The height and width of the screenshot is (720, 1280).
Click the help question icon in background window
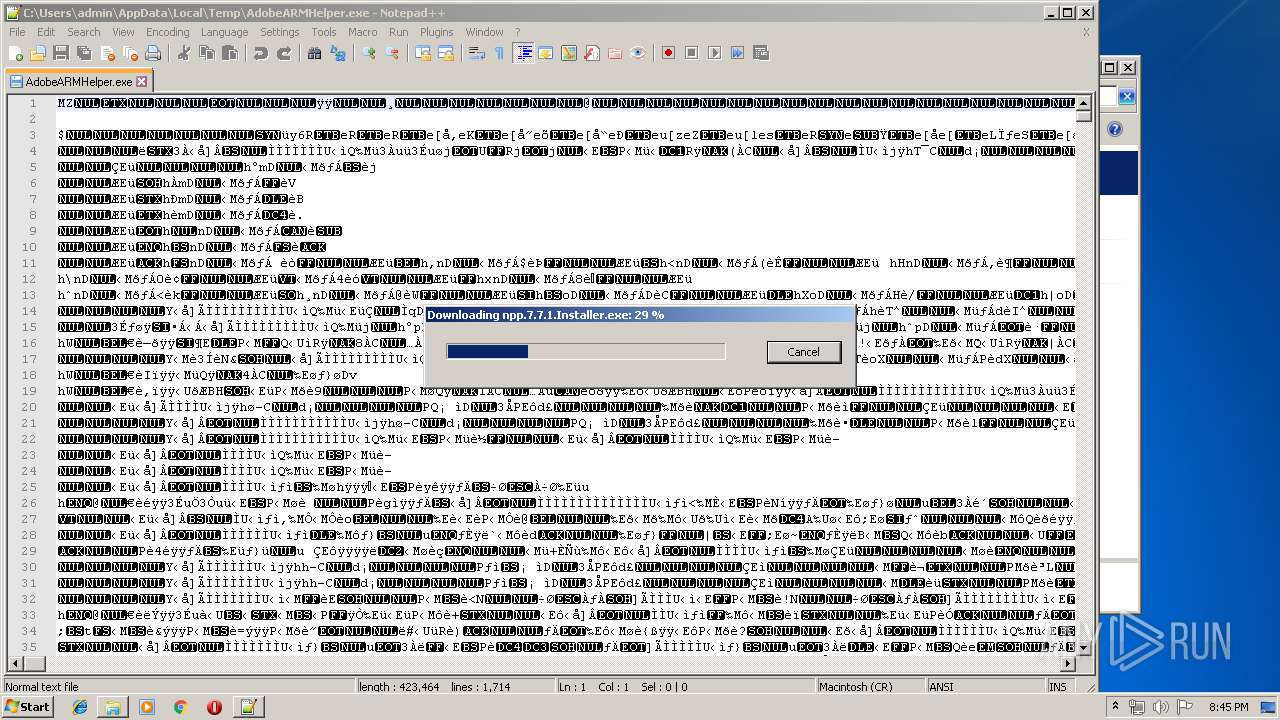click(x=1115, y=130)
